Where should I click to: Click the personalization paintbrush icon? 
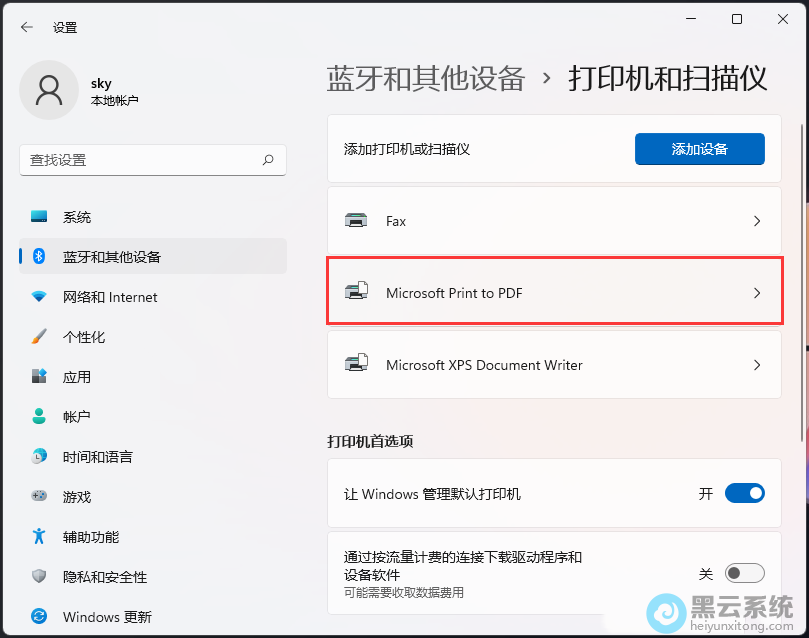coord(39,337)
